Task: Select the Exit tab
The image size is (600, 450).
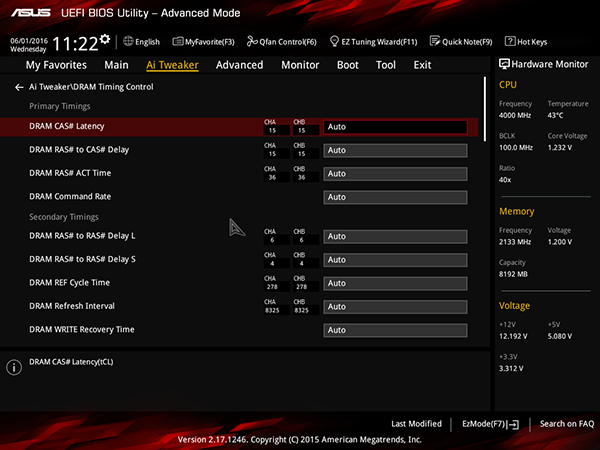Action: (422, 65)
